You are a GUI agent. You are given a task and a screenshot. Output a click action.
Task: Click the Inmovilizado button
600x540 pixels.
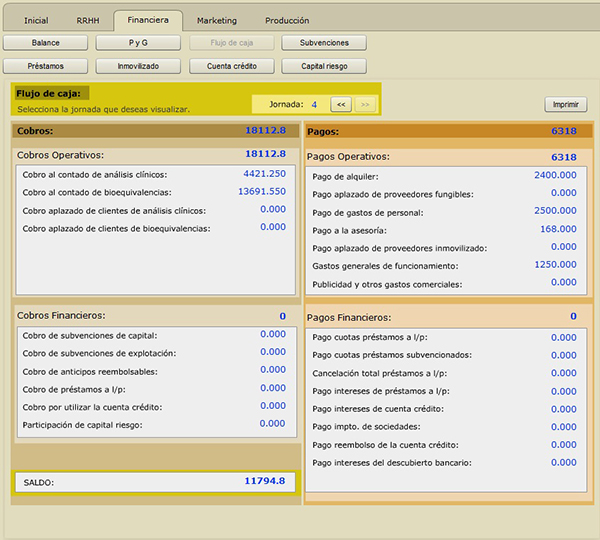pyautogui.click(x=138, y=66)
